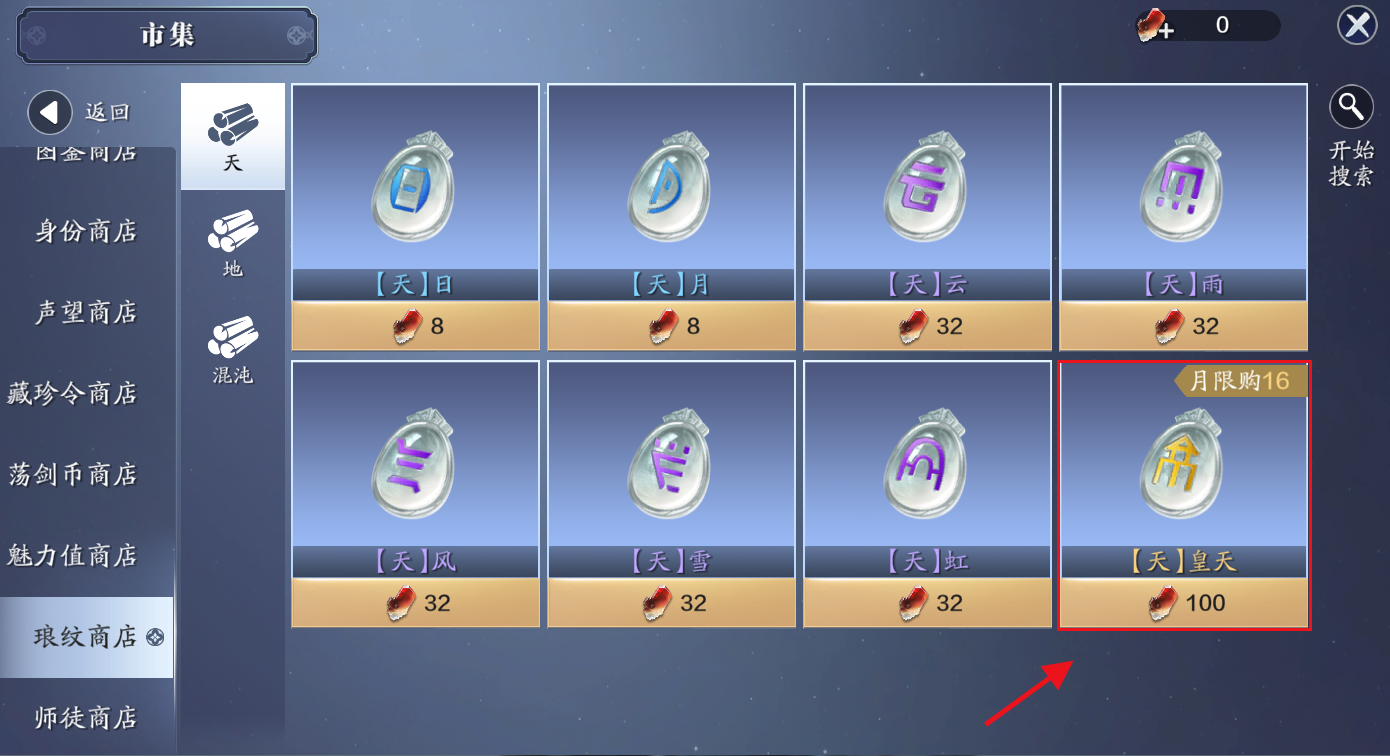Open the magnifier search icon 开始搜索

[x=1351, y=107]
